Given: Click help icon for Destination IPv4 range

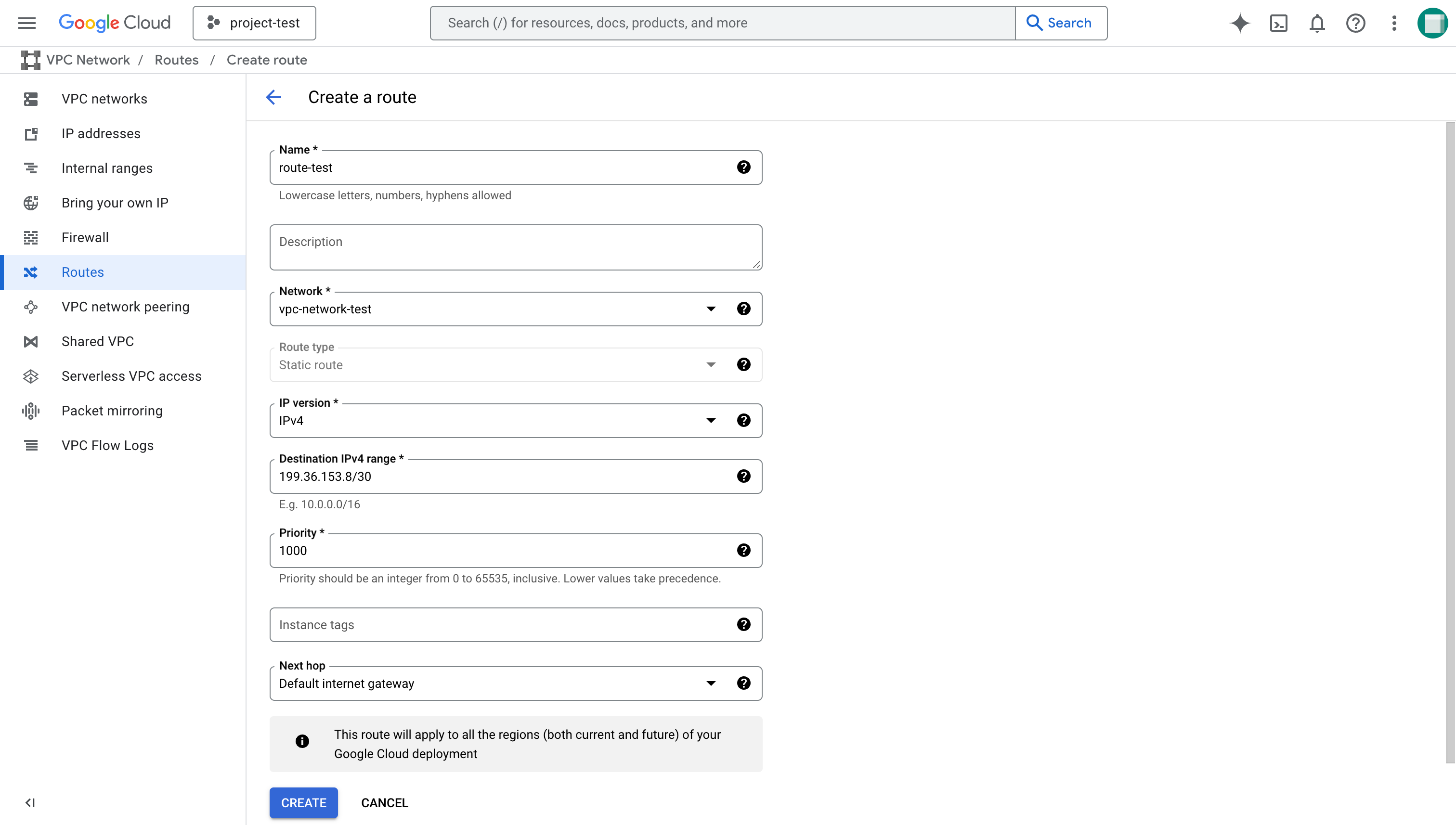Looking at the screenshot, I should [x=743, y=477].
